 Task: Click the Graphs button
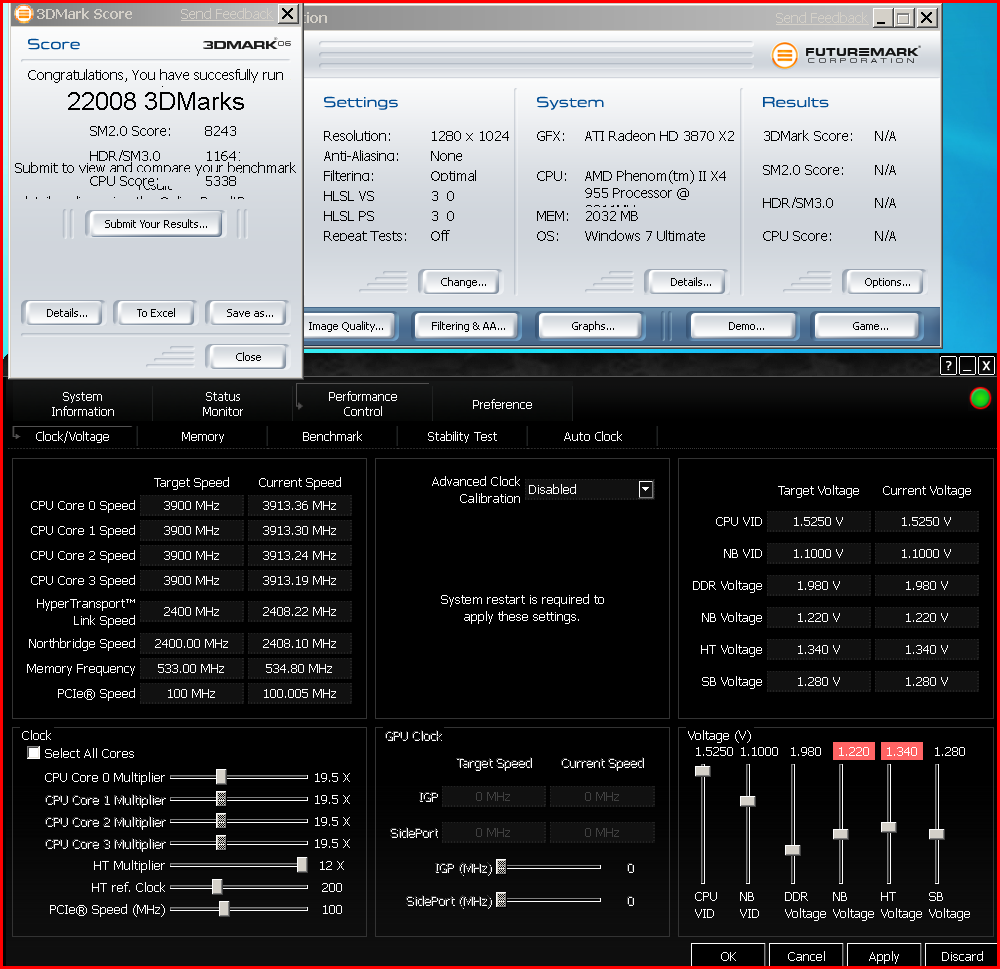(x=592, y=326)
